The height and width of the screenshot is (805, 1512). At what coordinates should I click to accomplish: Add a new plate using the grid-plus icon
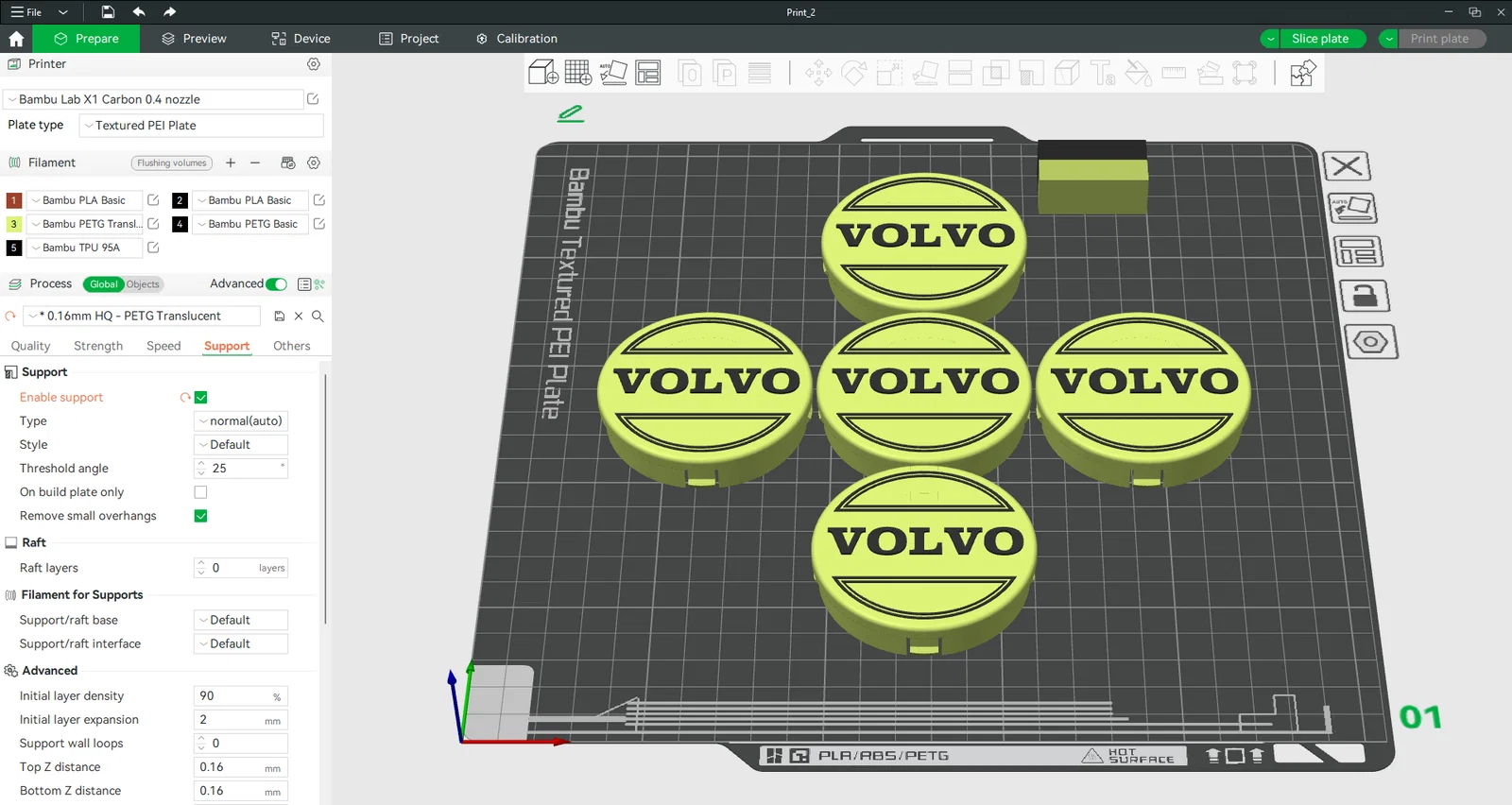tap(578, 73)
